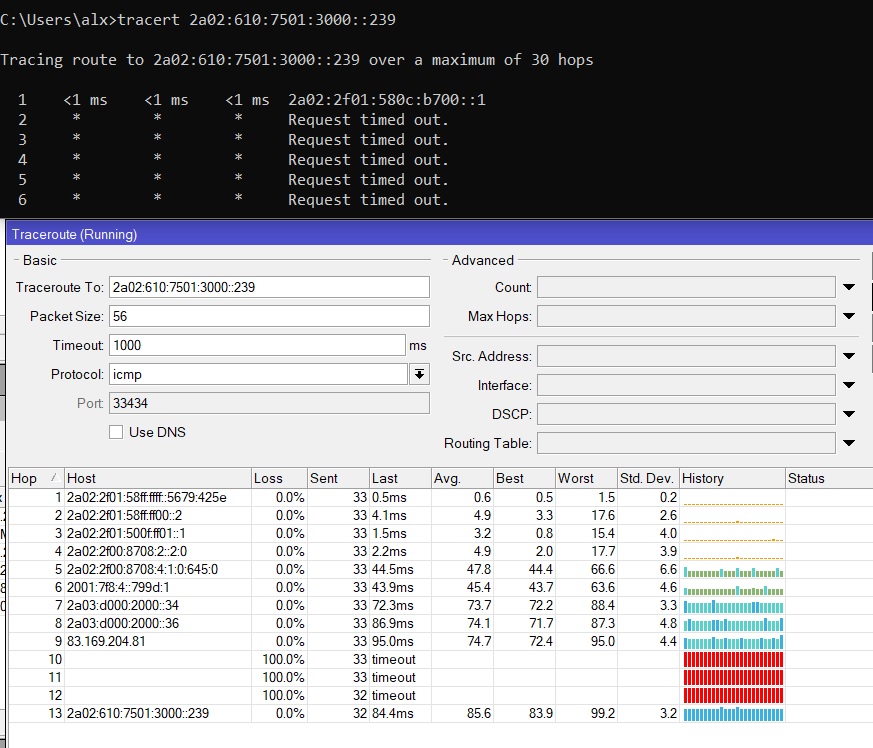Expand the Max Hops field arrow
Screen dimensions: 873x748
point(849,317)
